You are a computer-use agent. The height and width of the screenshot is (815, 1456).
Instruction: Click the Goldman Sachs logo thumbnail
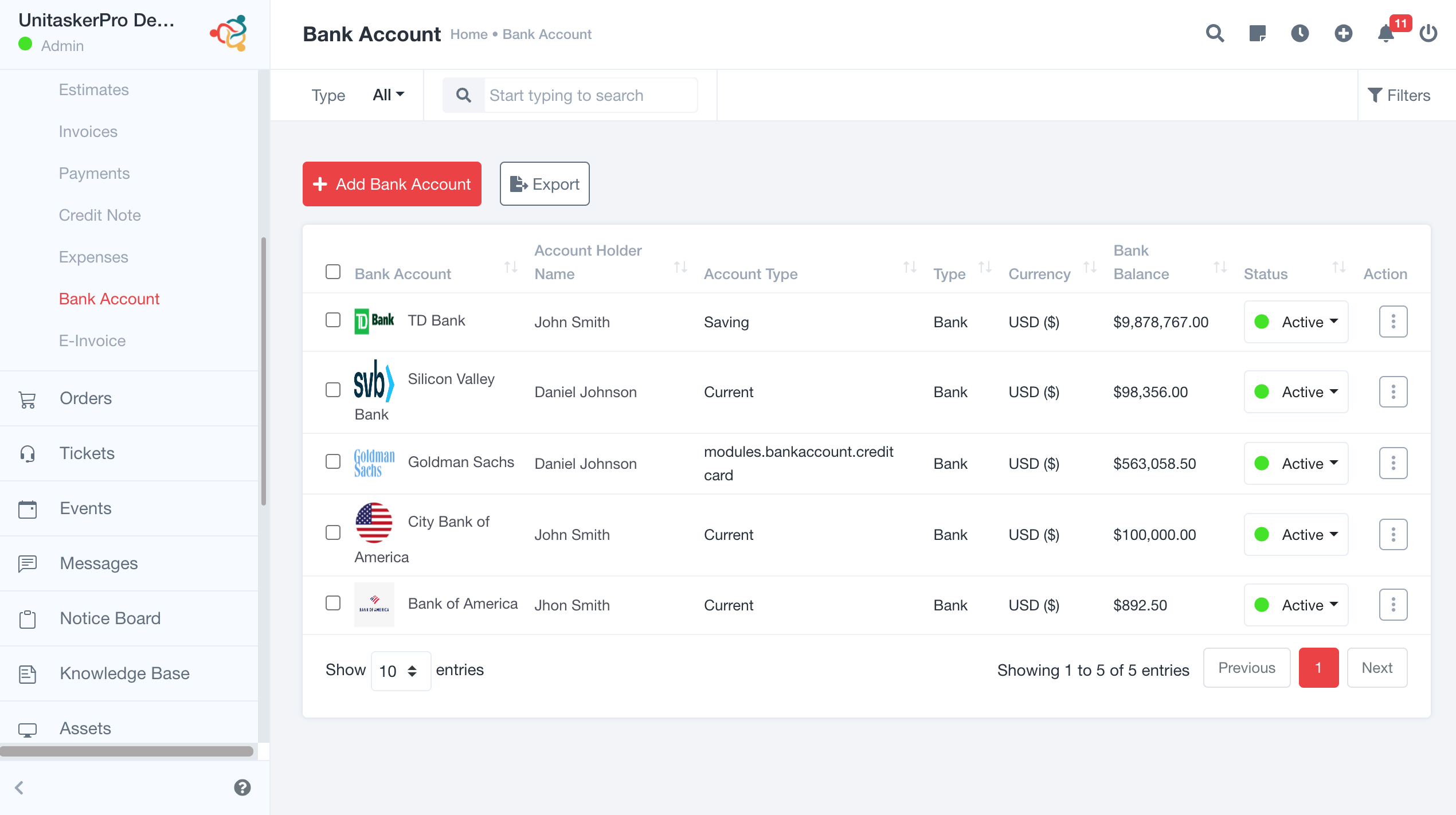point(374,463)
